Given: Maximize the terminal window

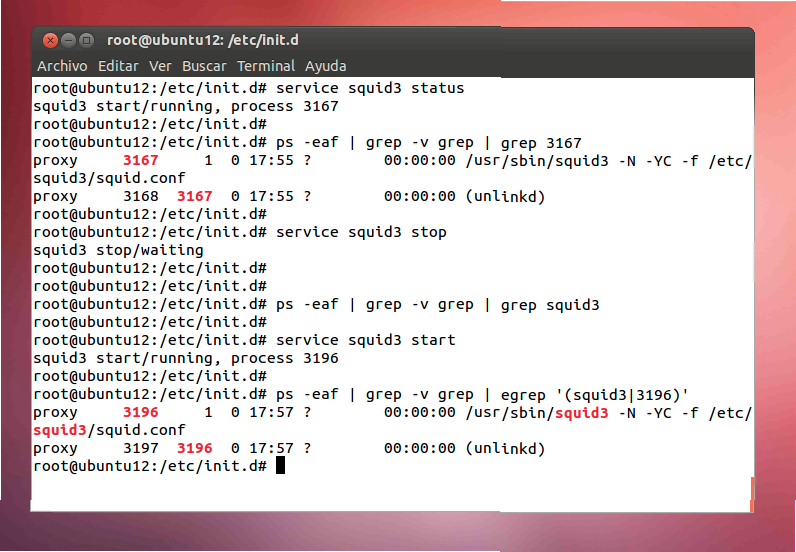Looking at the screenshot, I should coord(87,40).
